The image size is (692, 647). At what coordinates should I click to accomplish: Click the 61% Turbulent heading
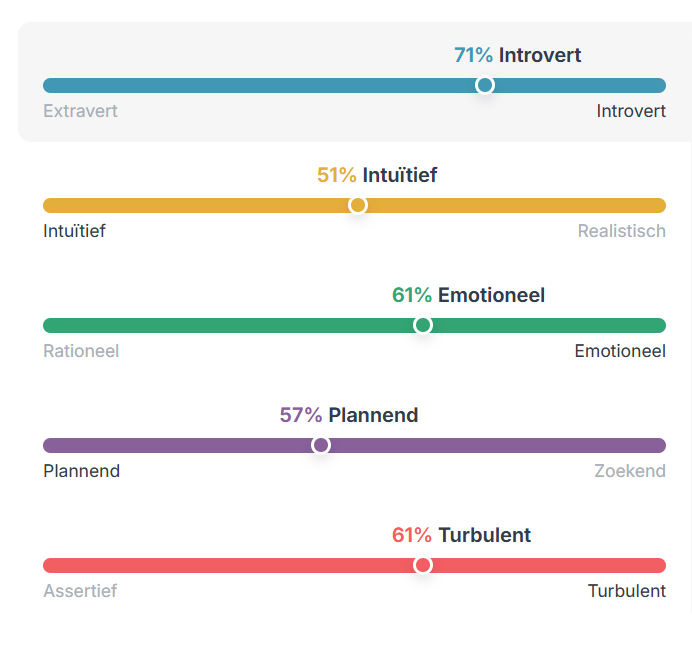[x=461, y=535]
